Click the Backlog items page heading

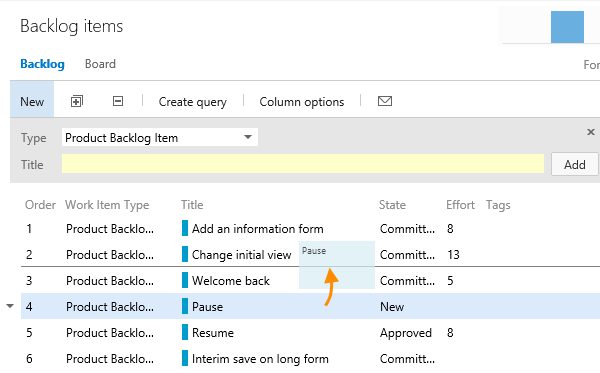point(72,26)
